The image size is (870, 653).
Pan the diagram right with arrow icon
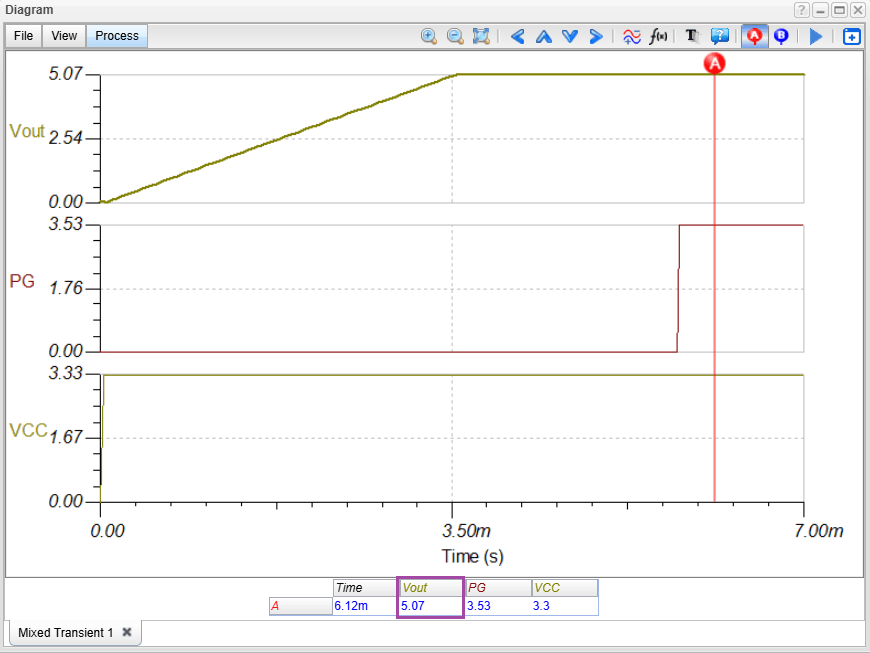pos(596,36)
